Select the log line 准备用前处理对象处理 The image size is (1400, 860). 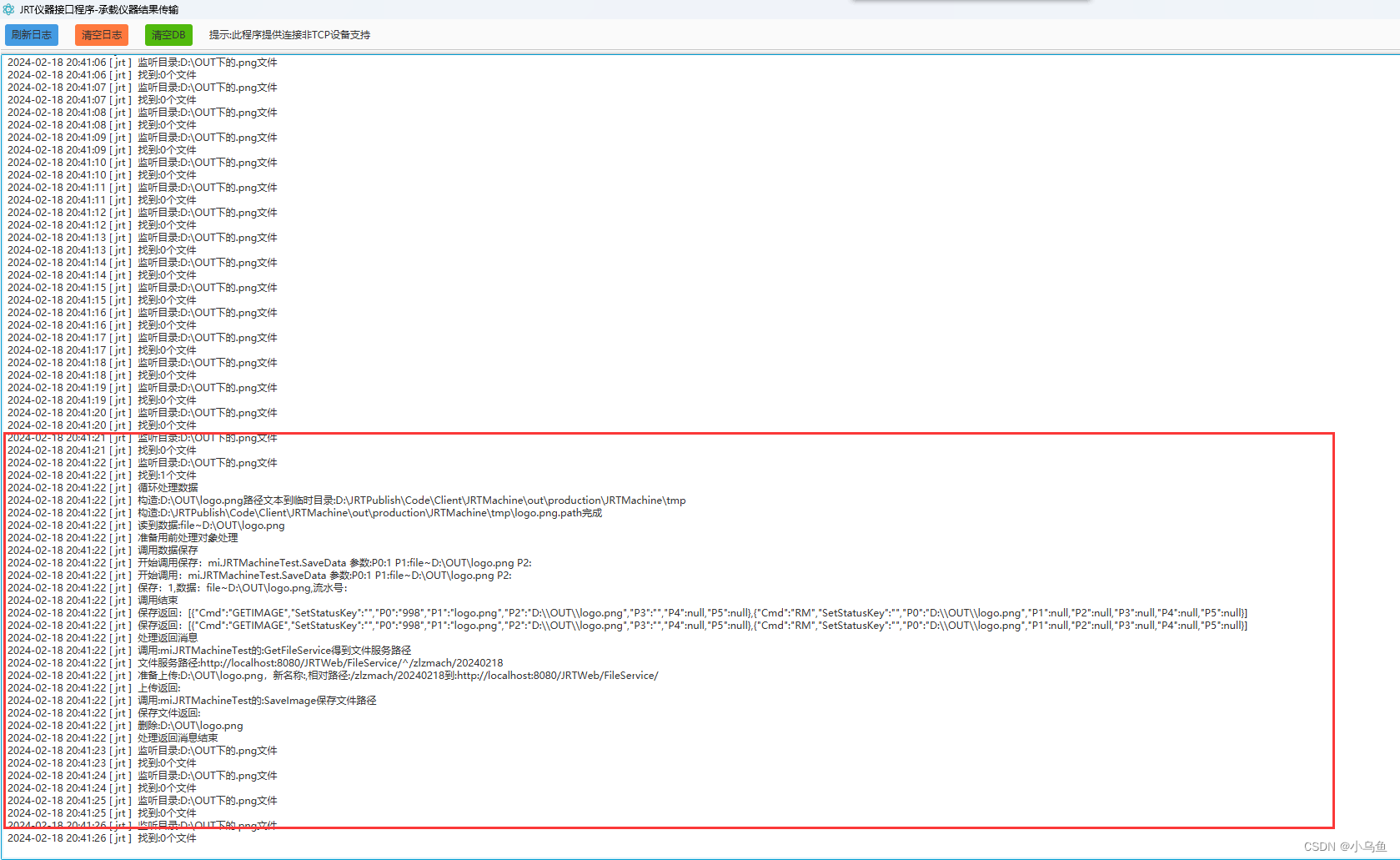pos(123,538)
